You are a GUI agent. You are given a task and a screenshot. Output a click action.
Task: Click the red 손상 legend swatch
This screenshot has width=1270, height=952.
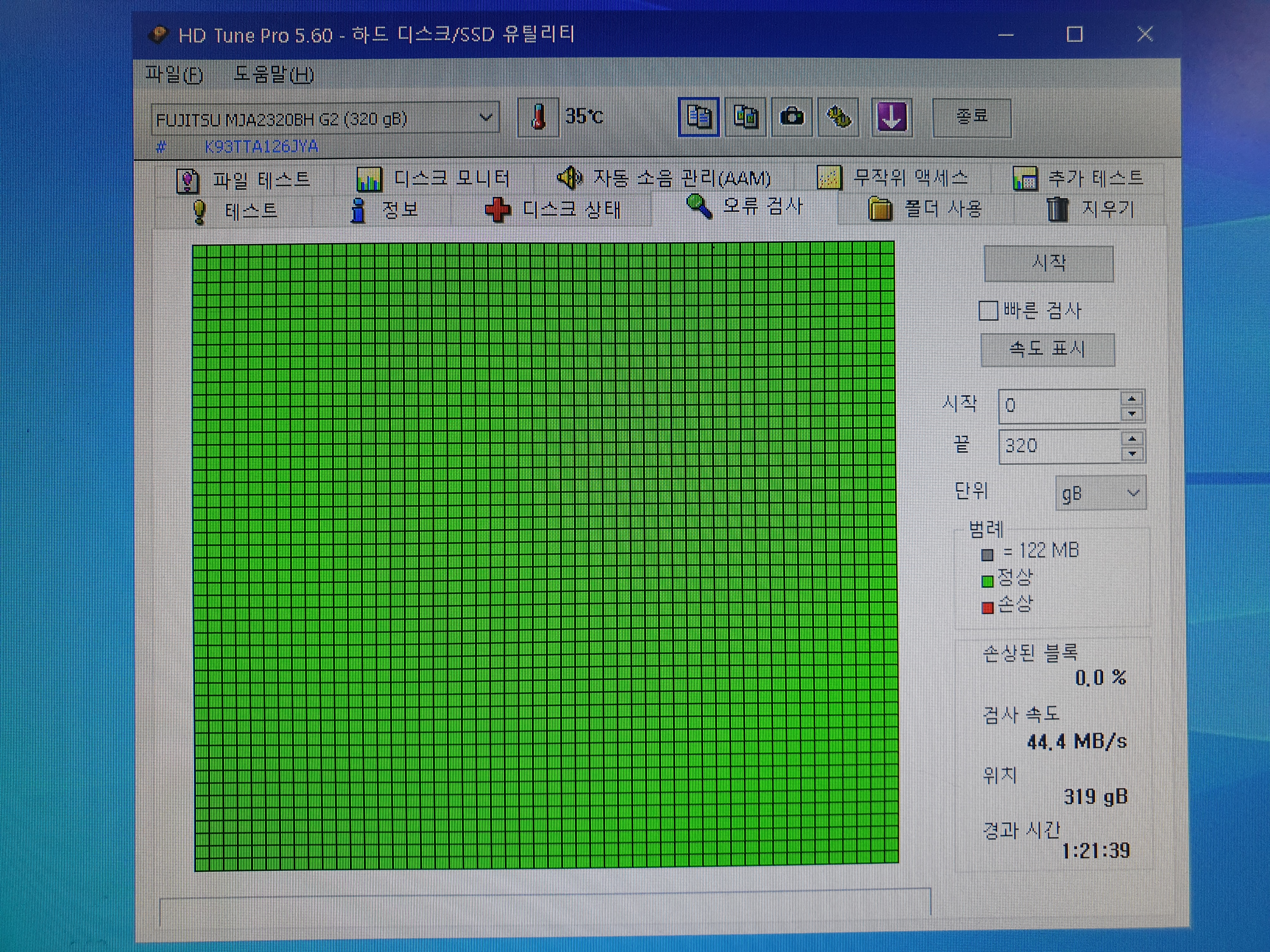tap(987, 608)
